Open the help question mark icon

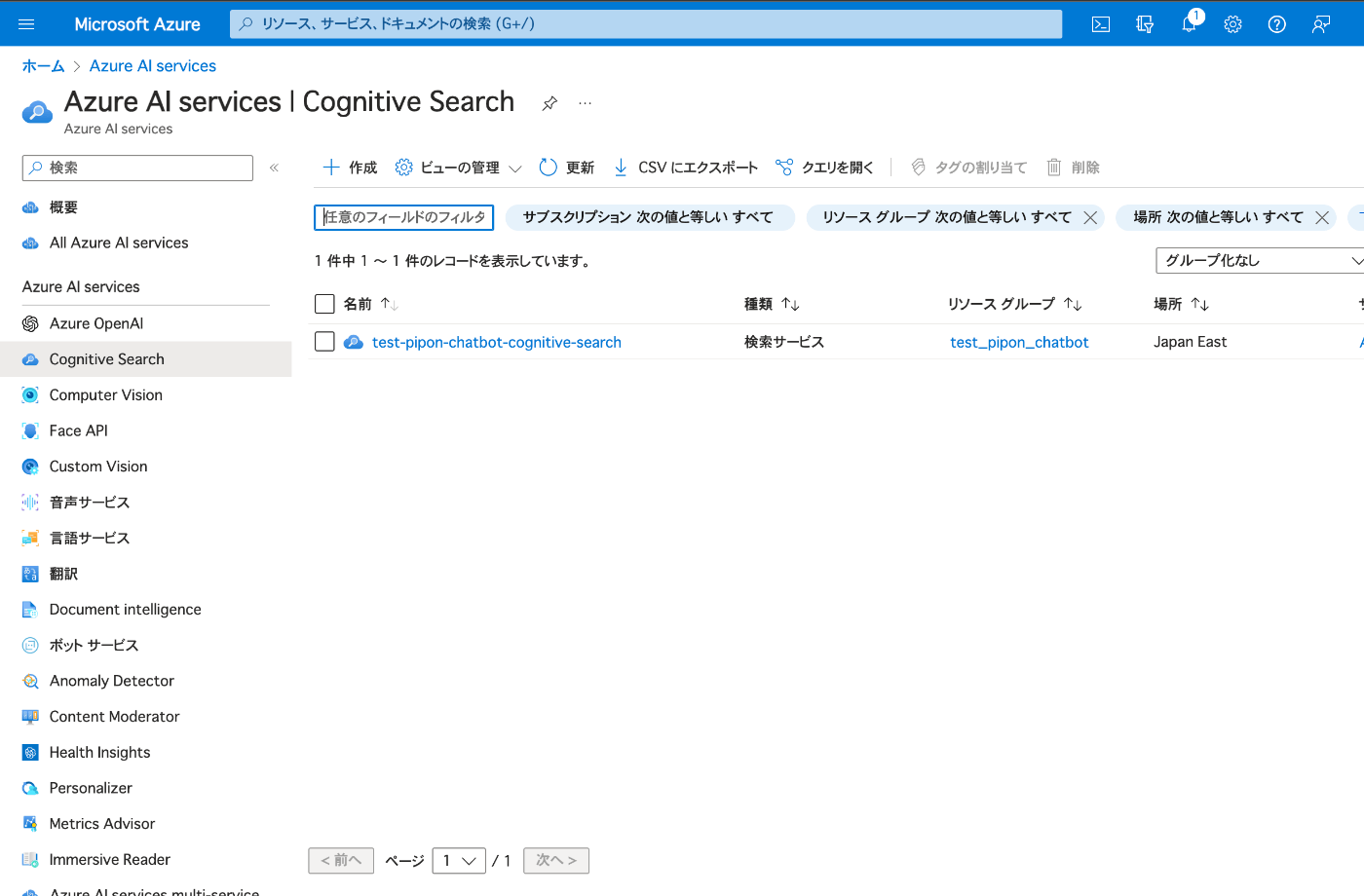click(x=1277, y=24)
